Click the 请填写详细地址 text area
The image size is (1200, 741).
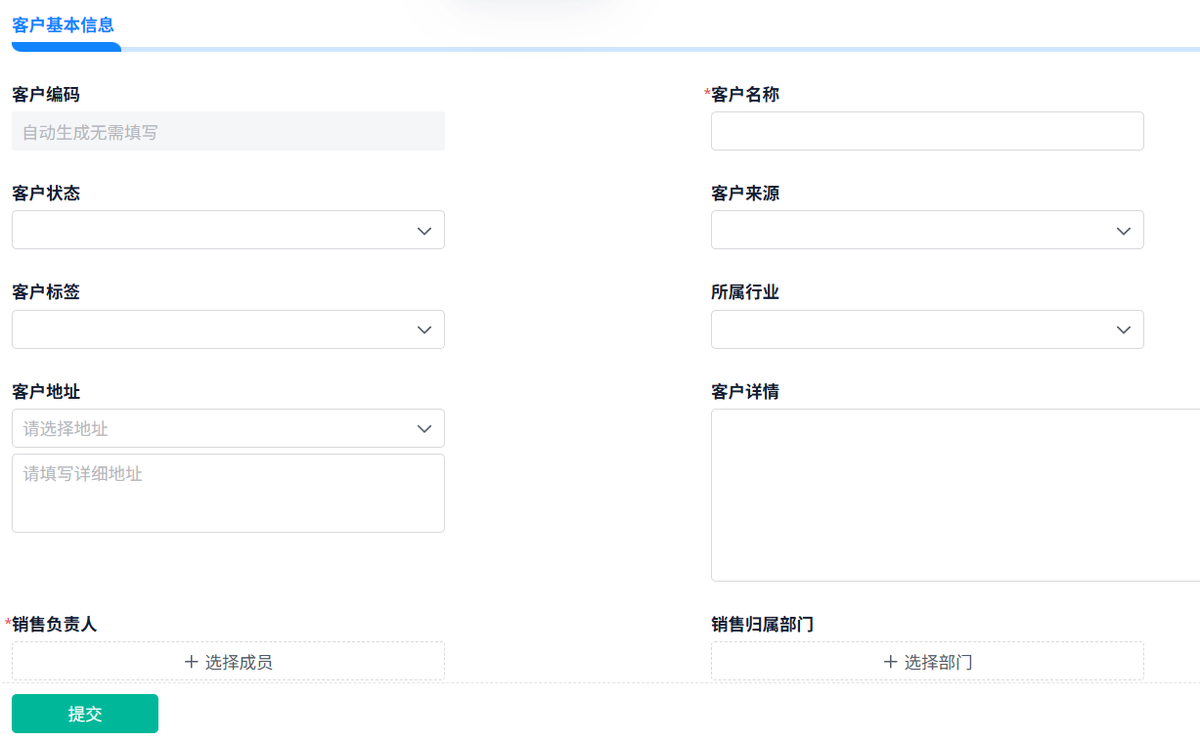(x=228, y=493)
